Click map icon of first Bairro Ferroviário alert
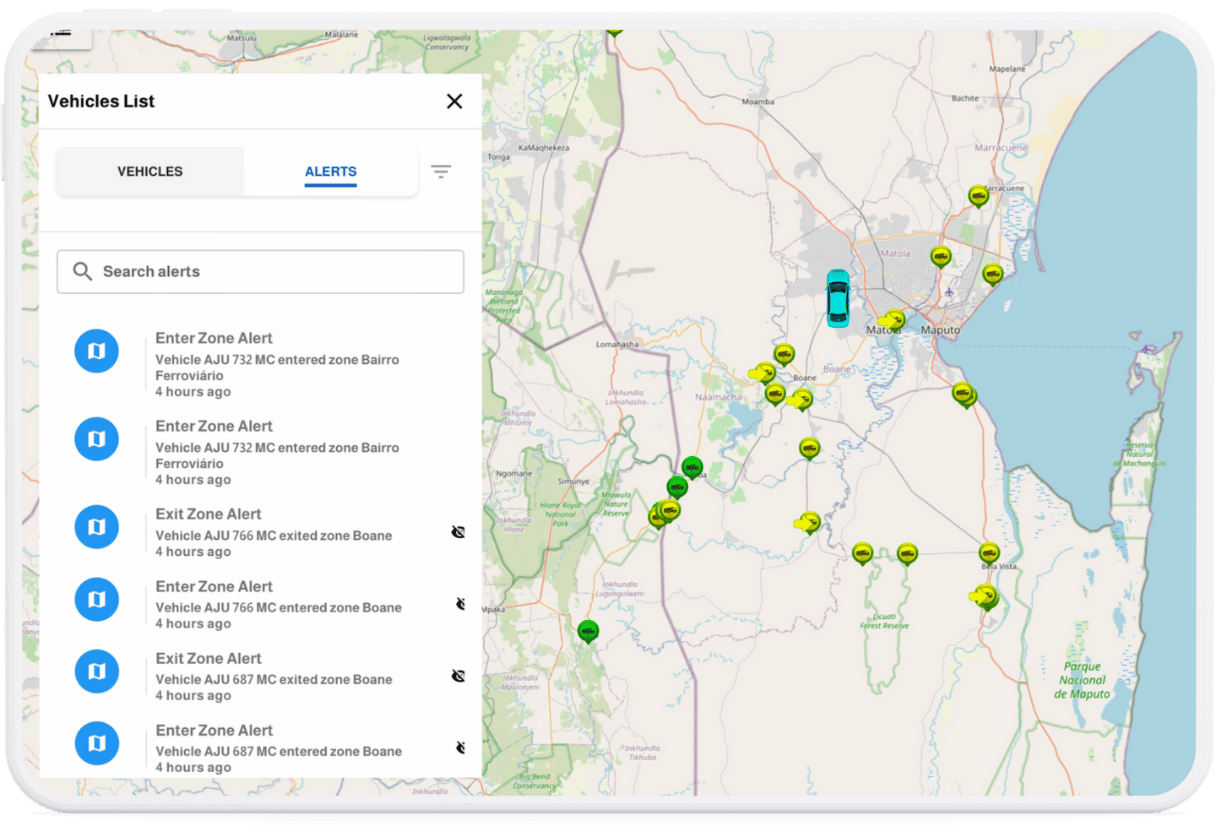The height and width of the screenshot is (833, 1216). tap(97, 351)
